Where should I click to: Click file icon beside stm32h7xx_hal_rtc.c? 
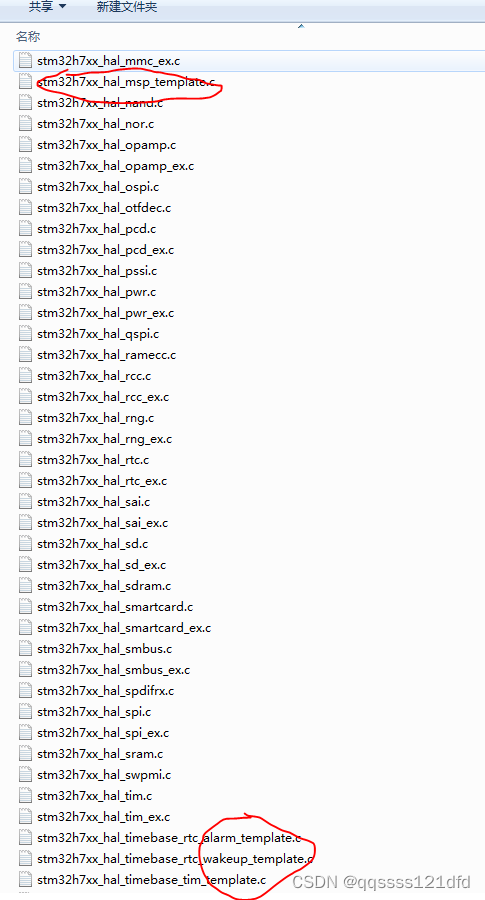tap(25, 460)
